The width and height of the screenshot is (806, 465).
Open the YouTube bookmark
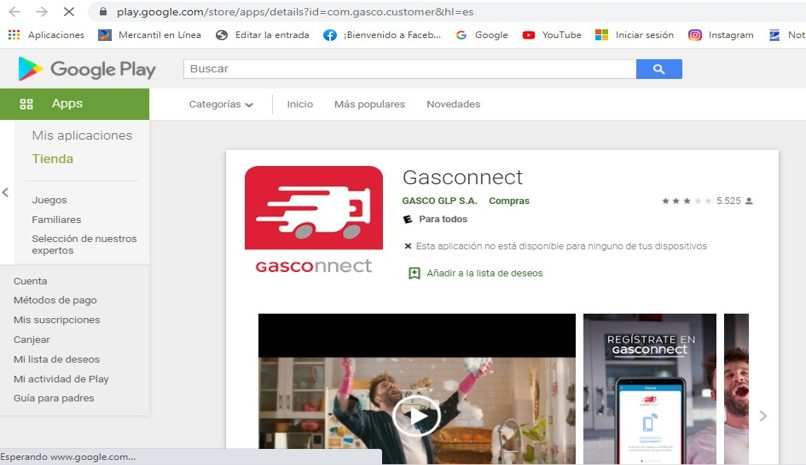click(552, 35)
